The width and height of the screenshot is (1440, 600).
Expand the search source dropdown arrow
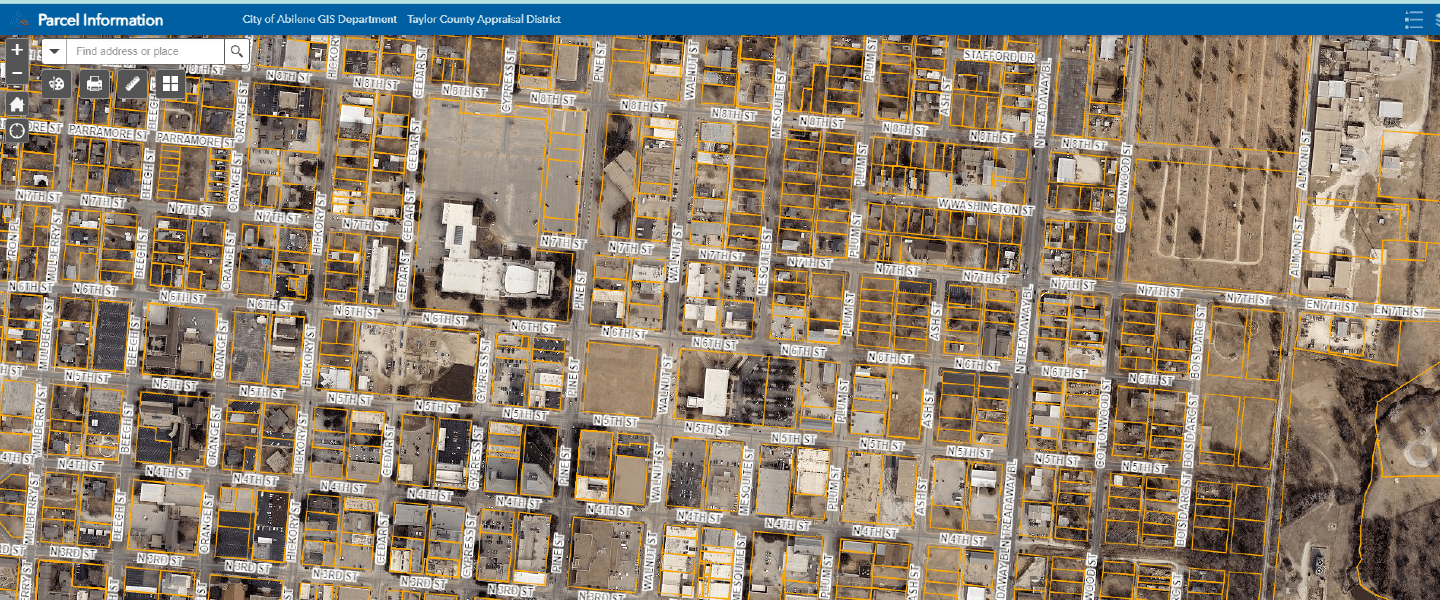(x=54, y=52)
